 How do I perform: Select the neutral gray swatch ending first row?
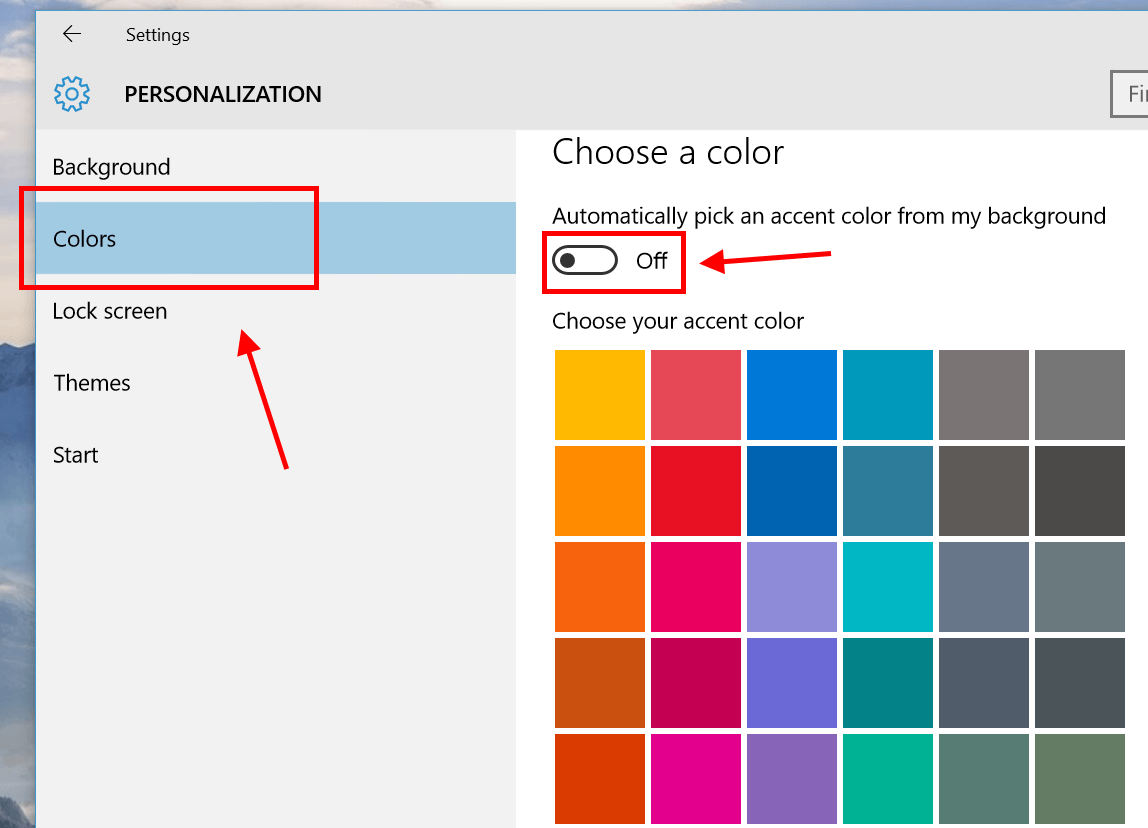click(1080, 395)
